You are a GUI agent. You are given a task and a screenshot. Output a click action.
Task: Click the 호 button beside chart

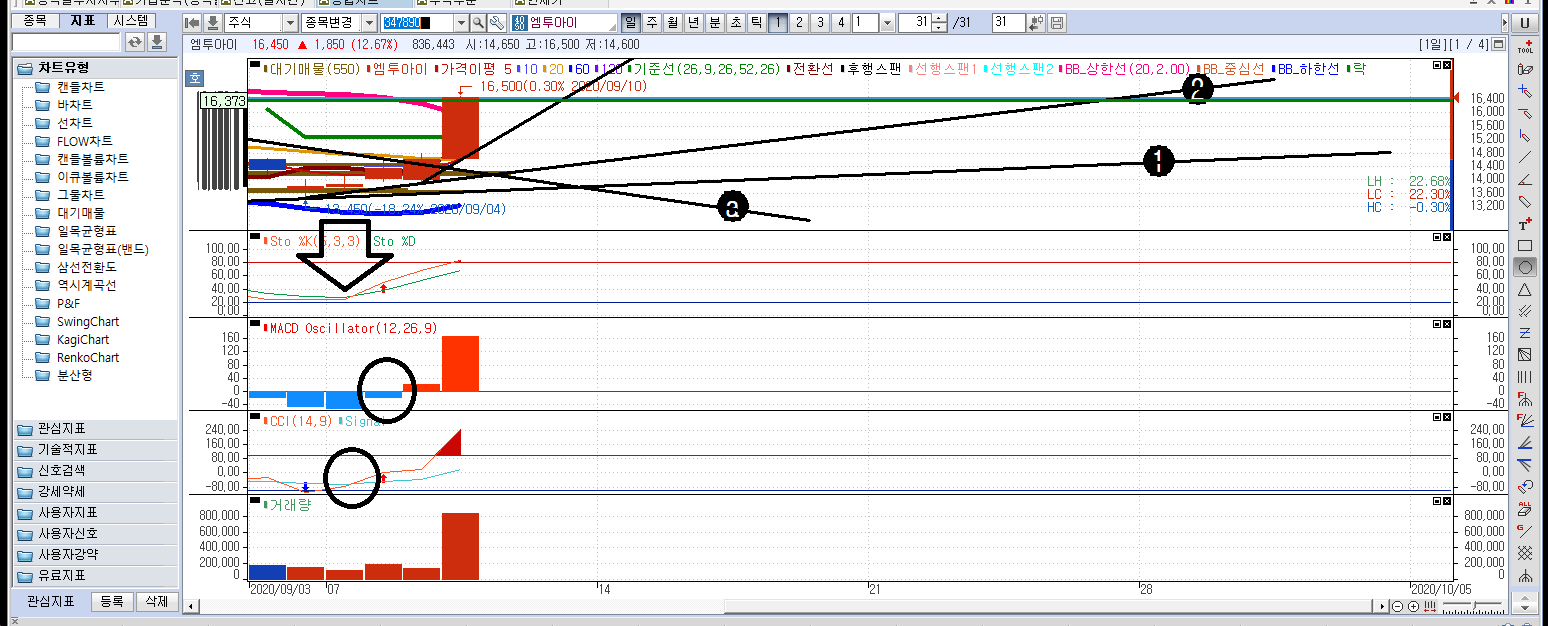tap(195, 76)
